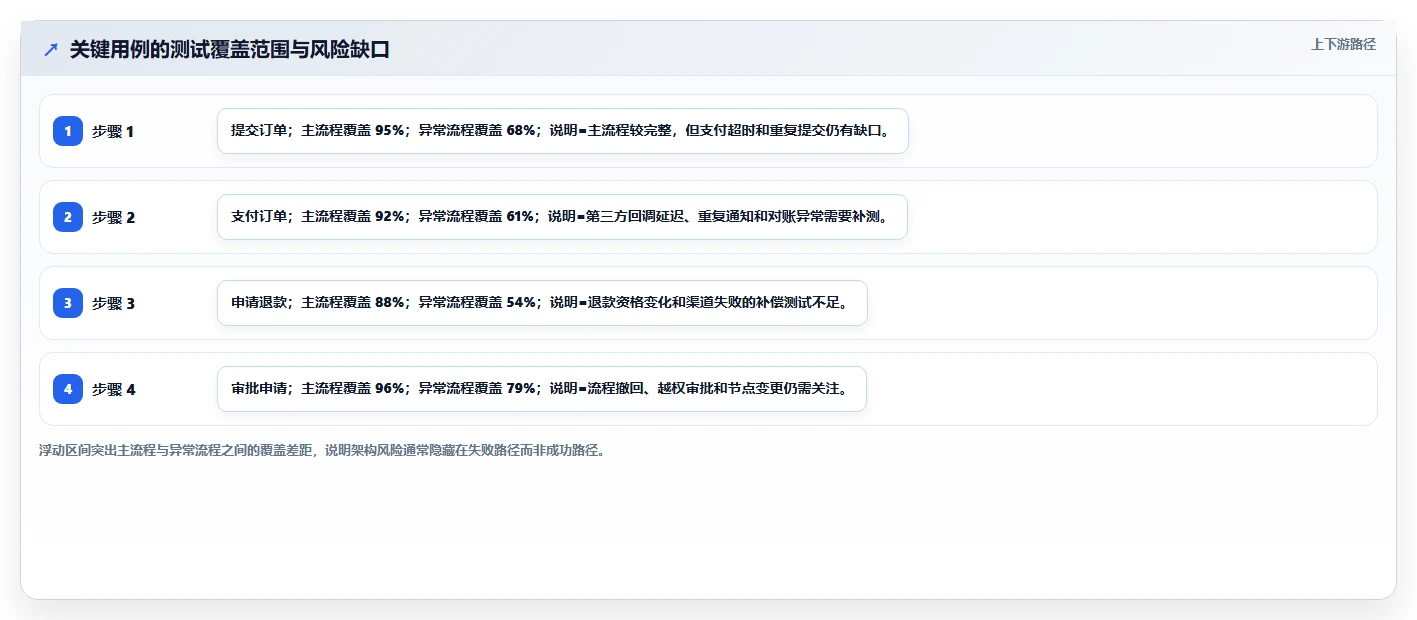
Task: Open the 申请退款 coverage detail box
Action: 542,303
